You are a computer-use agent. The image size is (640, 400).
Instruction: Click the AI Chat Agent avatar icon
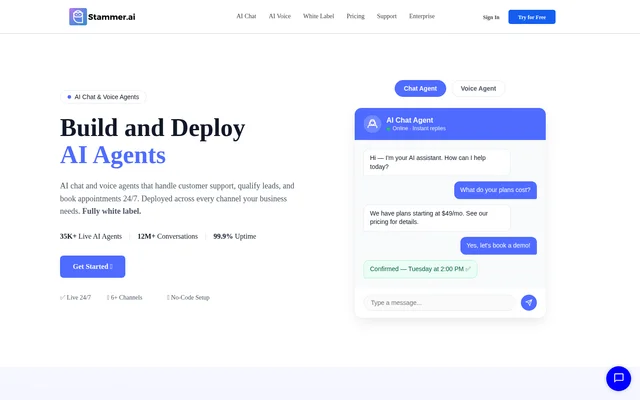[372, 124]
